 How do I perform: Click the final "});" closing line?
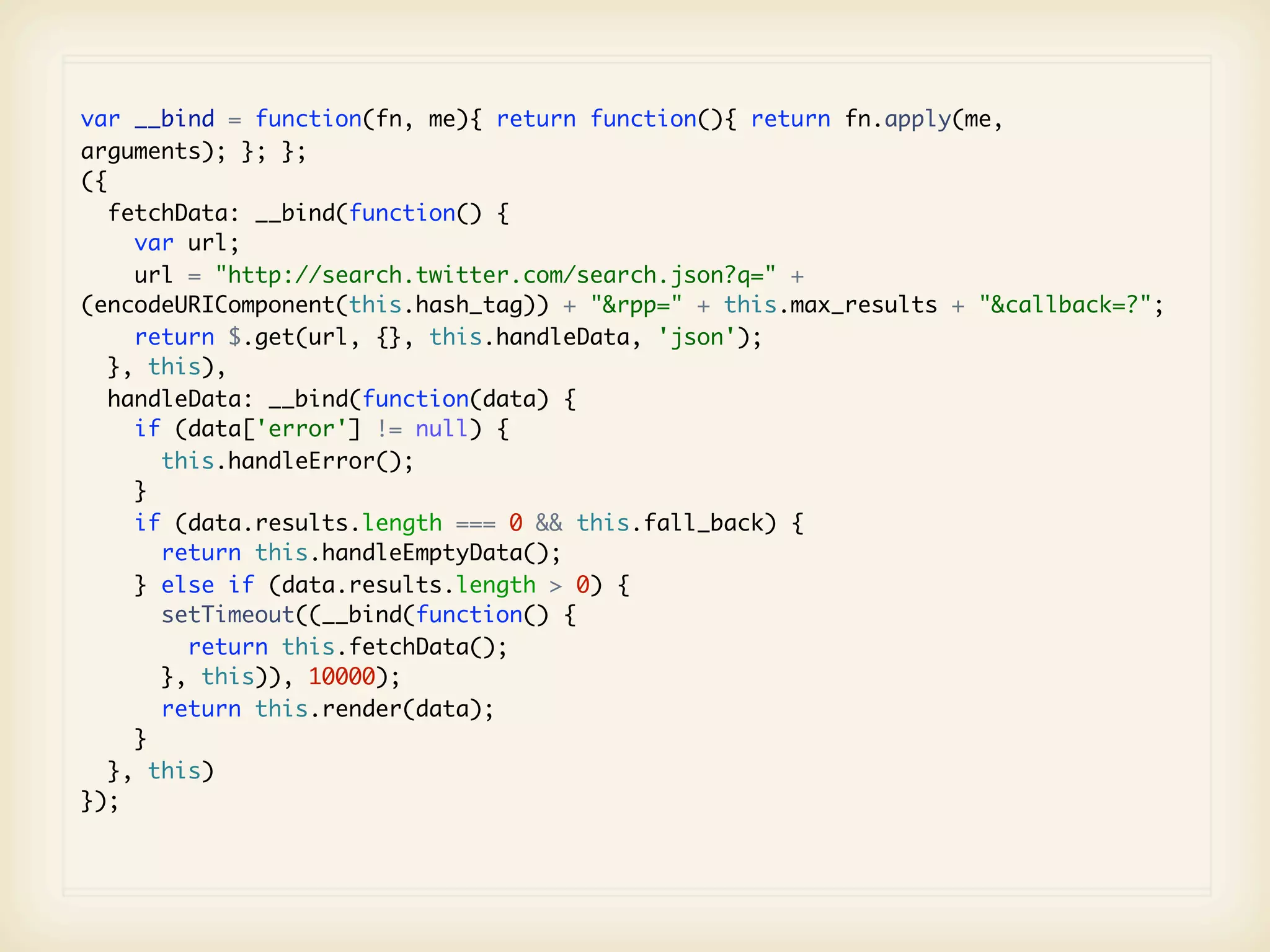point(100,801)
